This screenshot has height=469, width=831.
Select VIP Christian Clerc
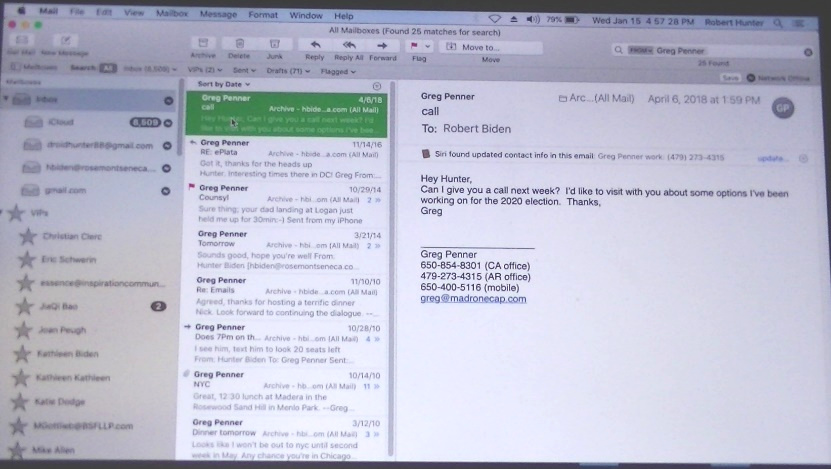72,236
